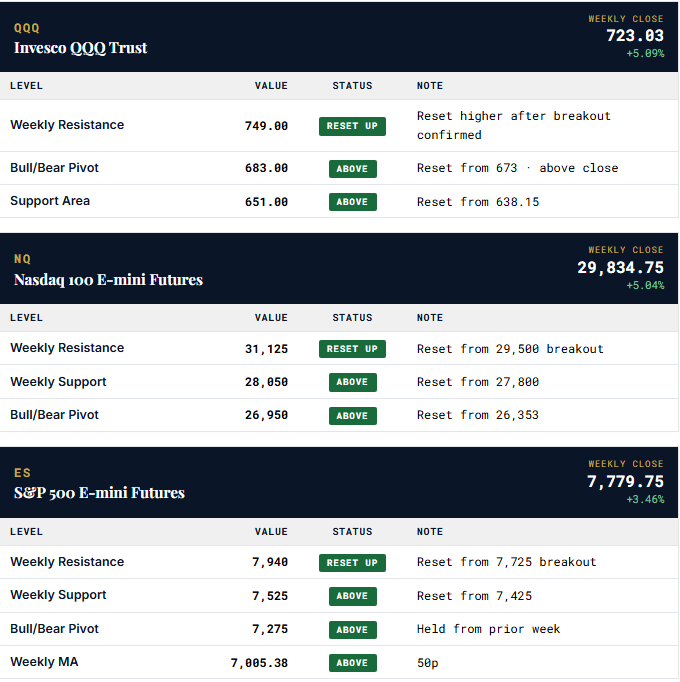
Task: Open S&P 500 E-mini Futures title
Action: click(x=99, y=493)
